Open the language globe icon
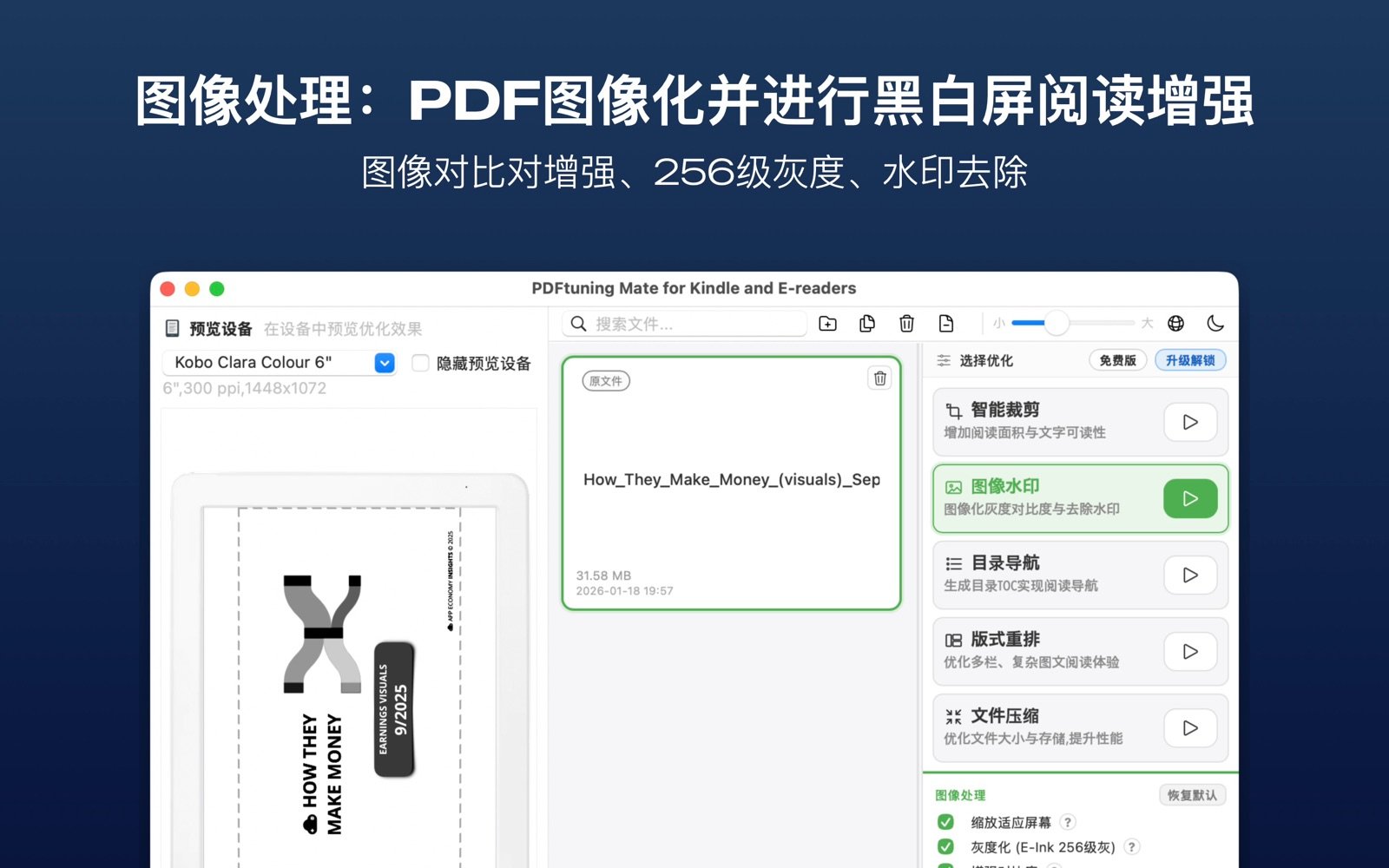This screenshot has width=1389, height=868. pyautogui.click(x=1175, y=323)
